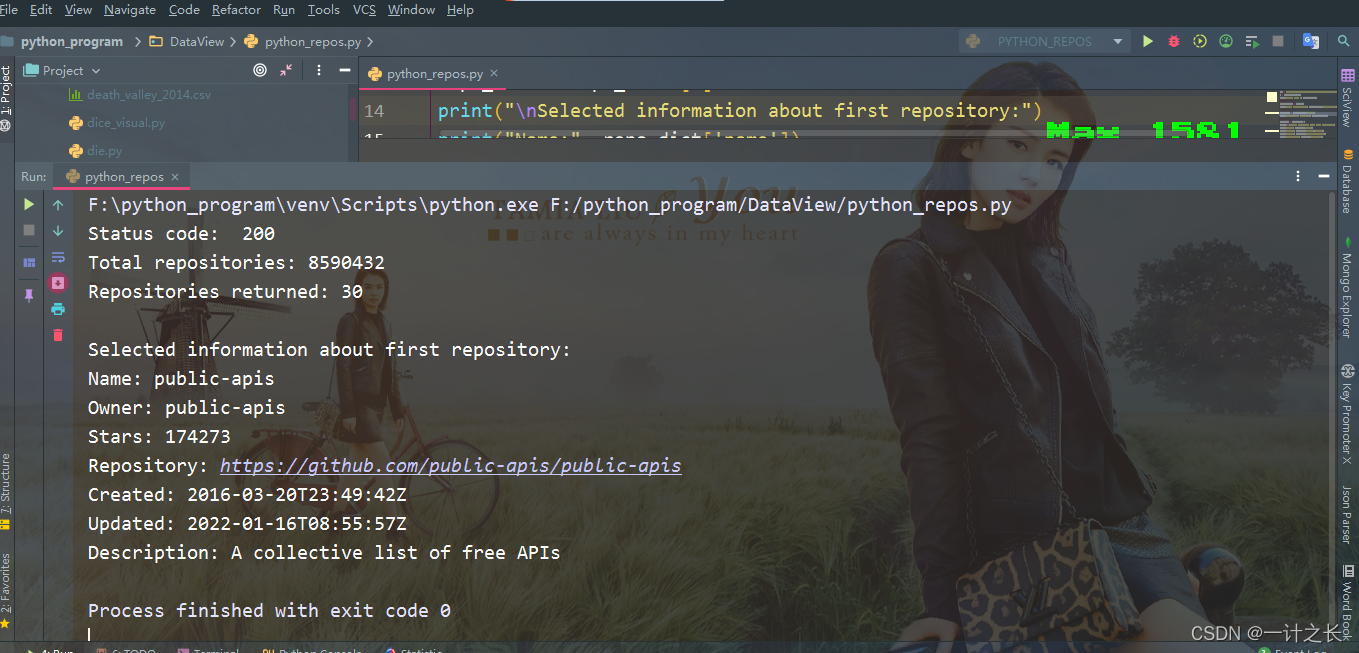Jump down the stack trace with the down arrow
1359x653 pixels.
click(x=58, y=231)
